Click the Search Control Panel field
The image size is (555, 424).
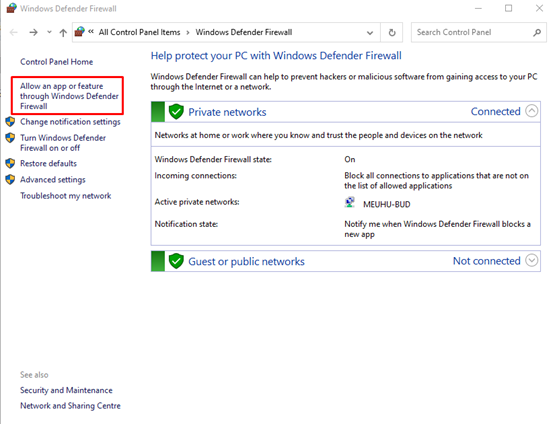click(473, 33)
